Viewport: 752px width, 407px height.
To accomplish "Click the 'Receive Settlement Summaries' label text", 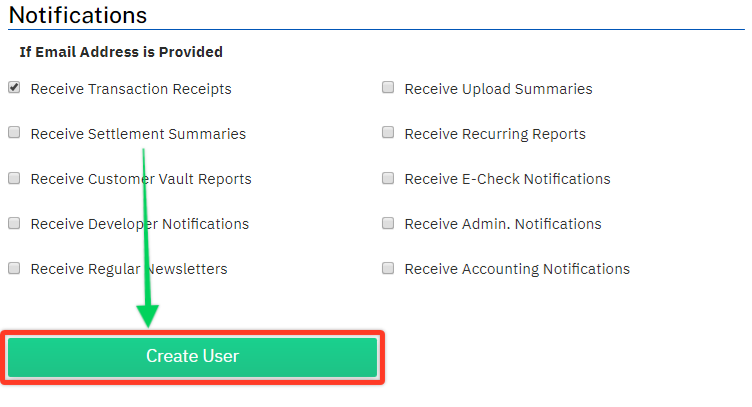I will click(138, 134).
